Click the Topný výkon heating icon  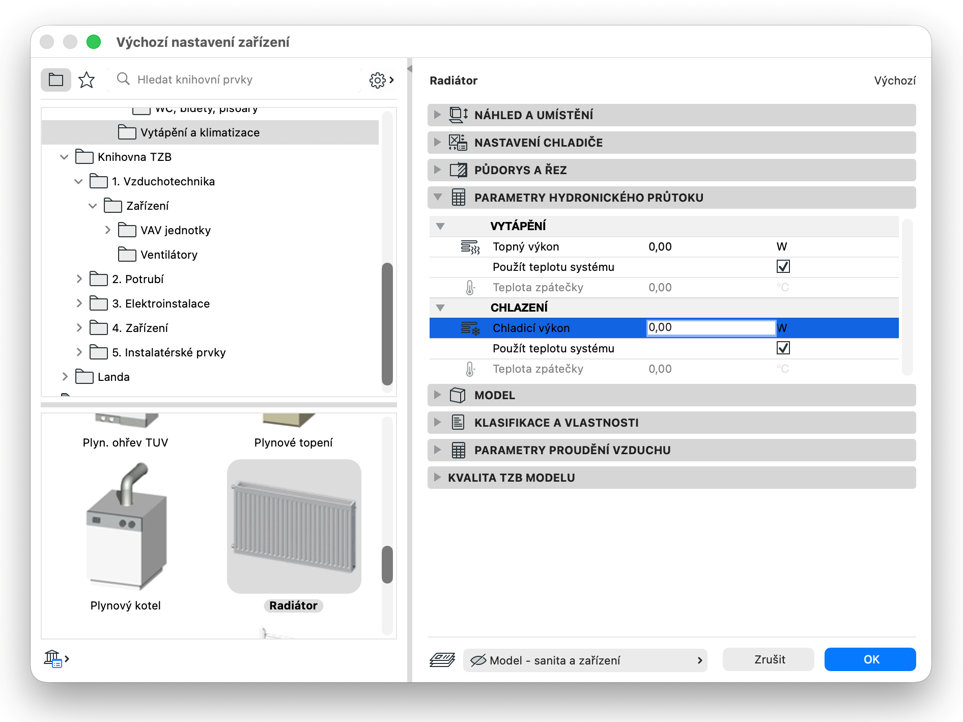(x=470, y=247)
